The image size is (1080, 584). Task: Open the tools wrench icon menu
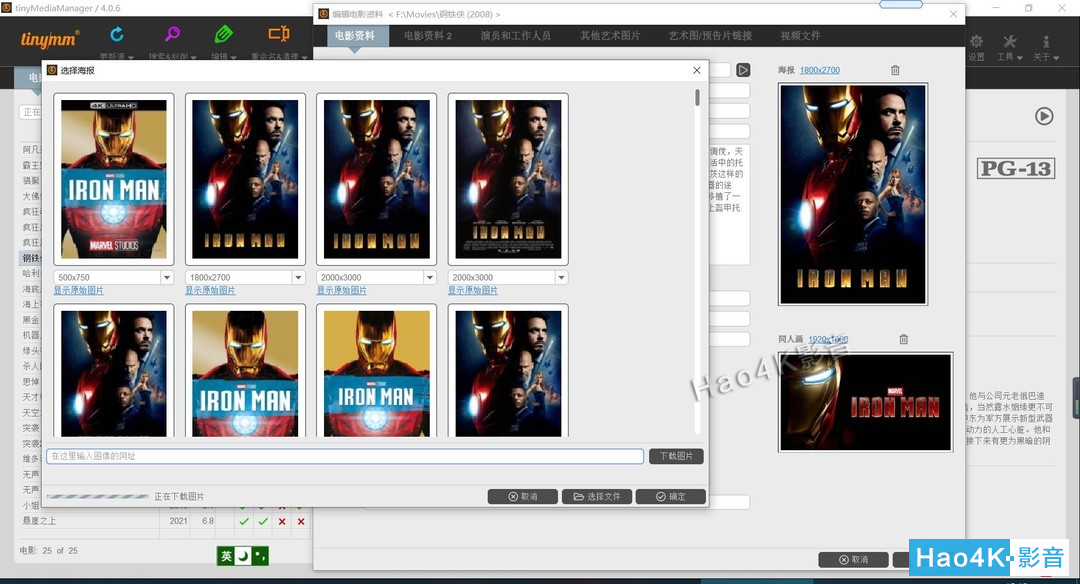click(1009, 42)
